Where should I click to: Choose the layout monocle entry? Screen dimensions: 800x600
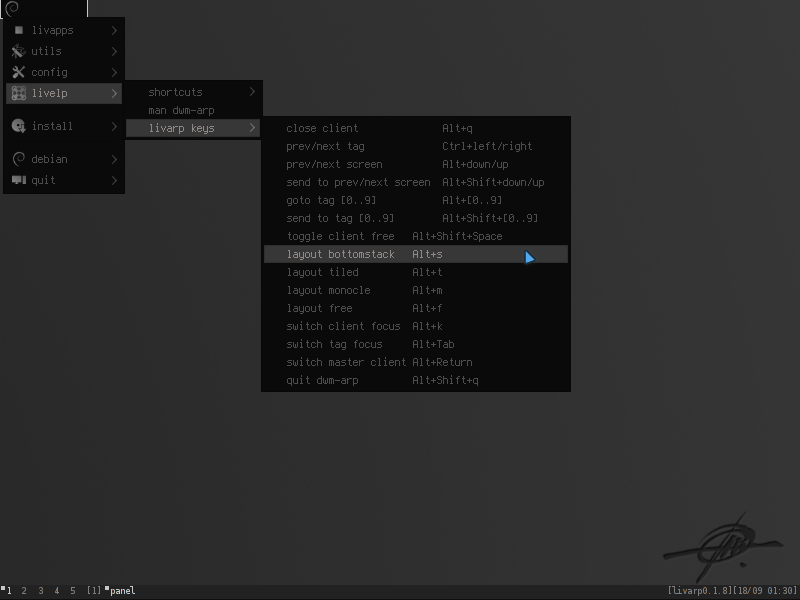point(416,290)
